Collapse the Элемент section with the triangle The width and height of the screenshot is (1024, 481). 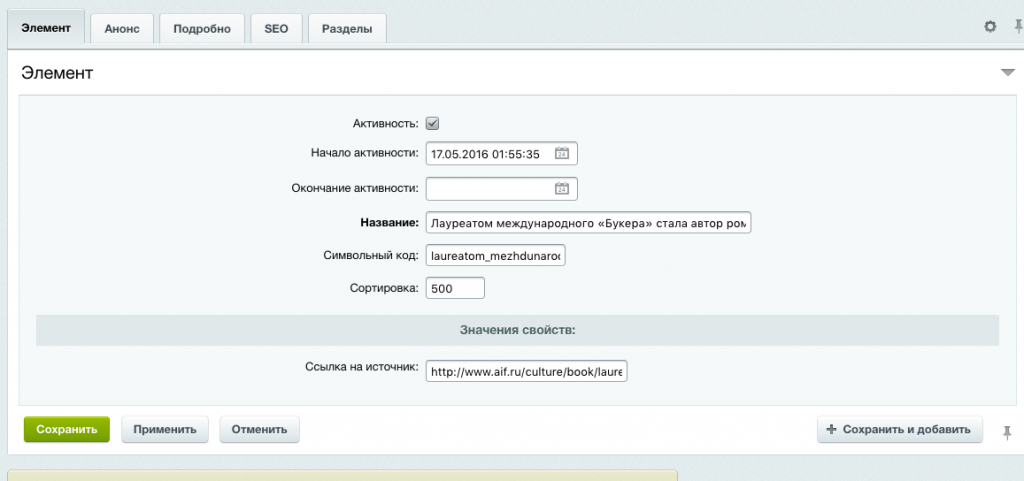tap(1007, 73)
